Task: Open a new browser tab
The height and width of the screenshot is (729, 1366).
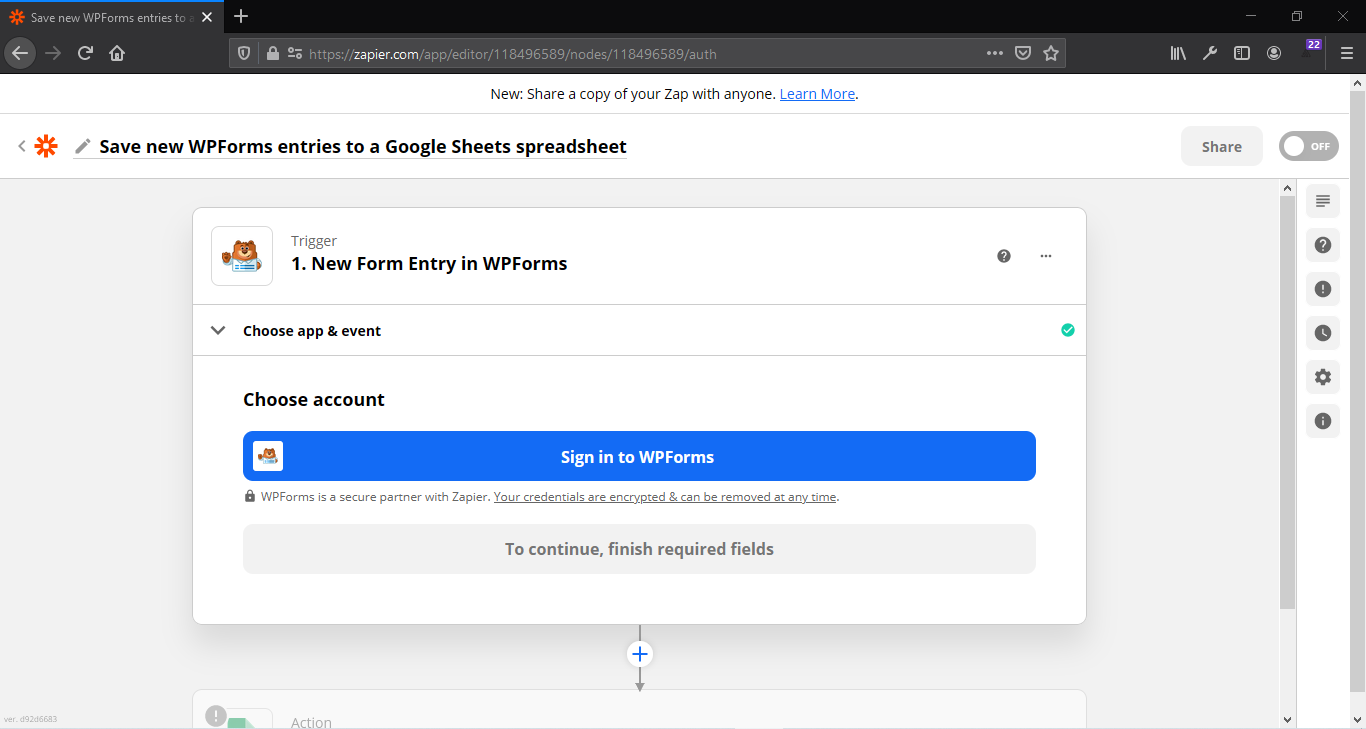Action: point(241,17)
